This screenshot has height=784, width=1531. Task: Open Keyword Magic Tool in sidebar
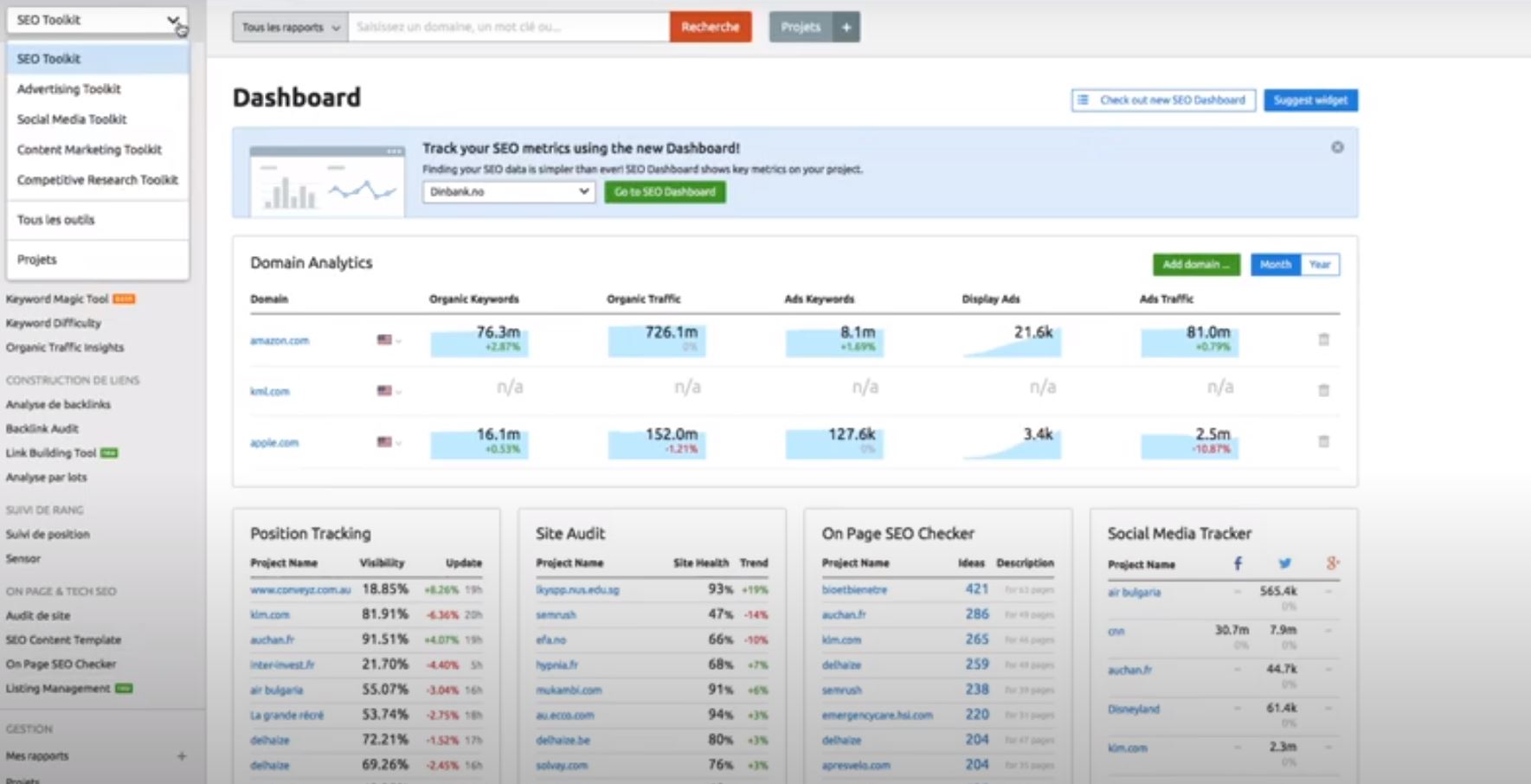coord(57,299)
